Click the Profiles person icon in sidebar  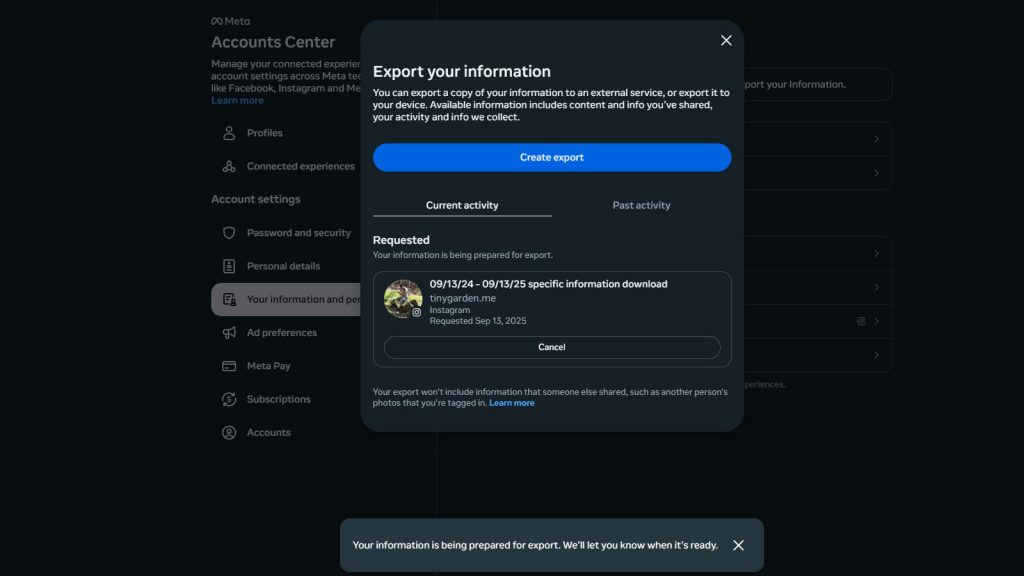(229, 133)
